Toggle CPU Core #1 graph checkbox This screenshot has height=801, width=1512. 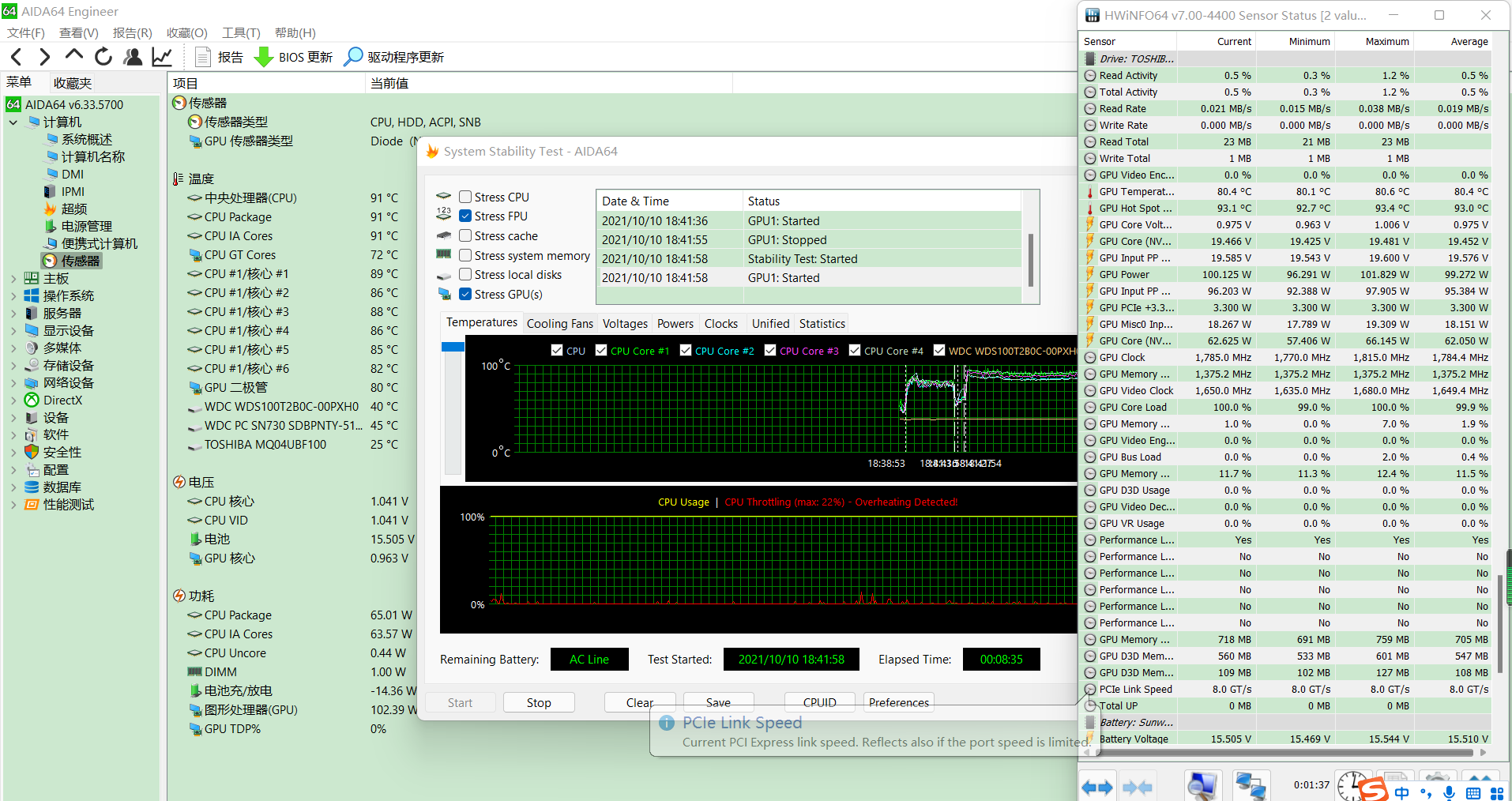pos(601,350)
